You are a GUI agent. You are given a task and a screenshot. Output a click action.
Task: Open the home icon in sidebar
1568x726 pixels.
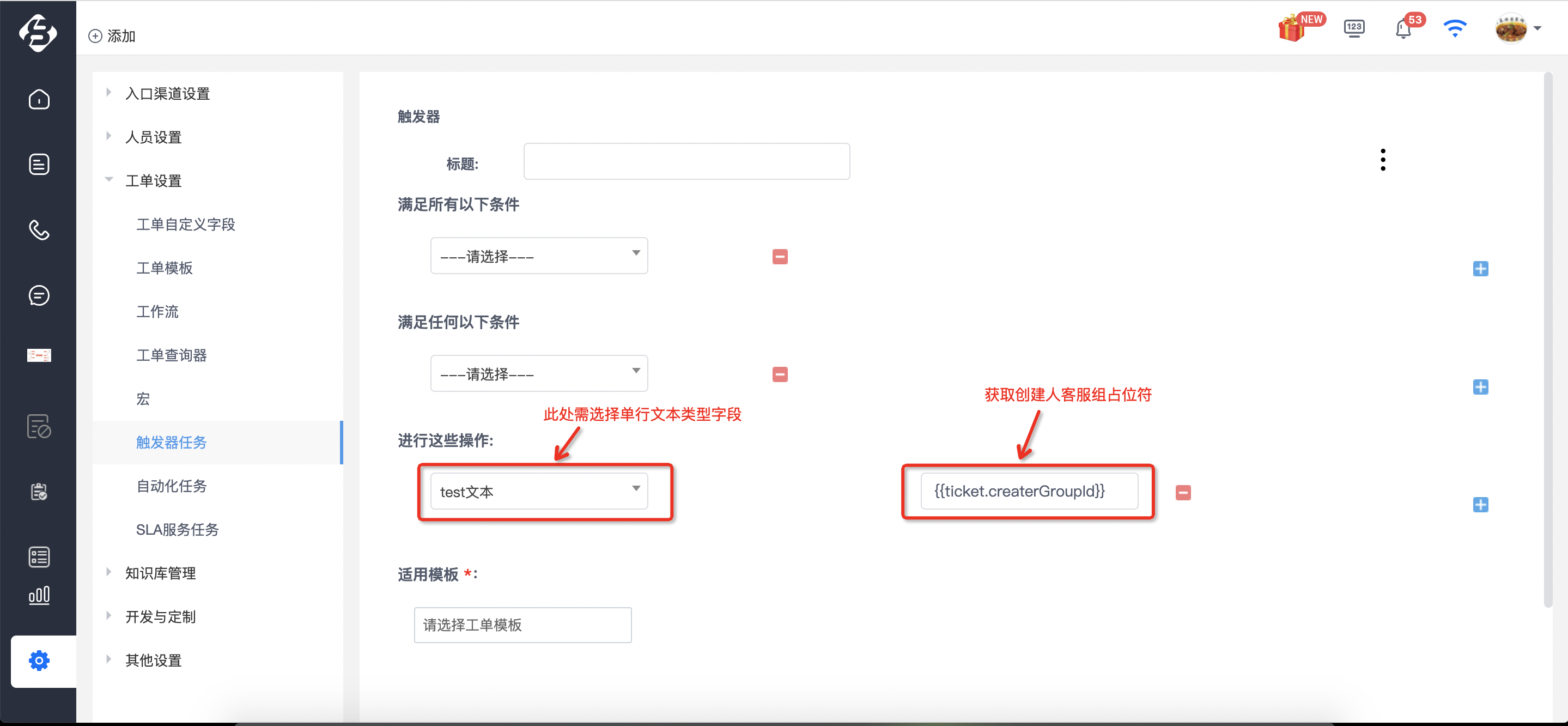click(39, 99)
